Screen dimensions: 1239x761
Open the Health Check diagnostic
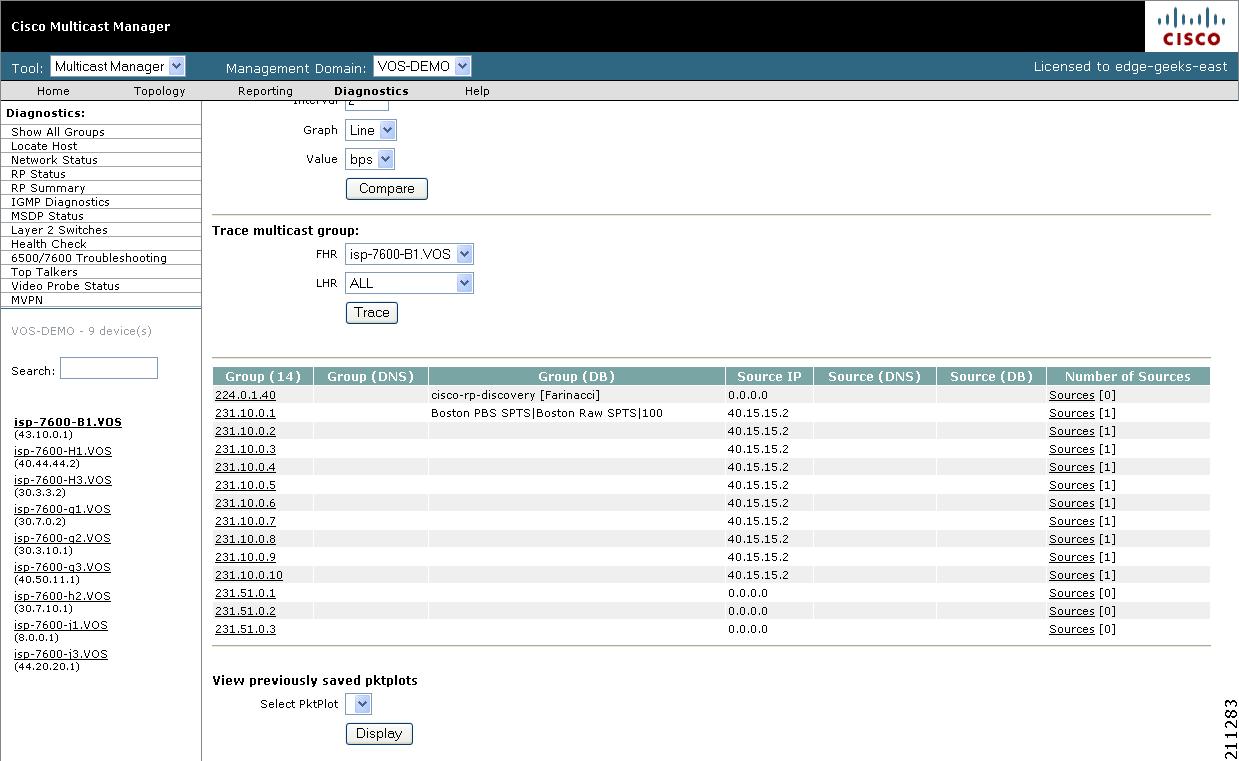(x=48, y=243)
